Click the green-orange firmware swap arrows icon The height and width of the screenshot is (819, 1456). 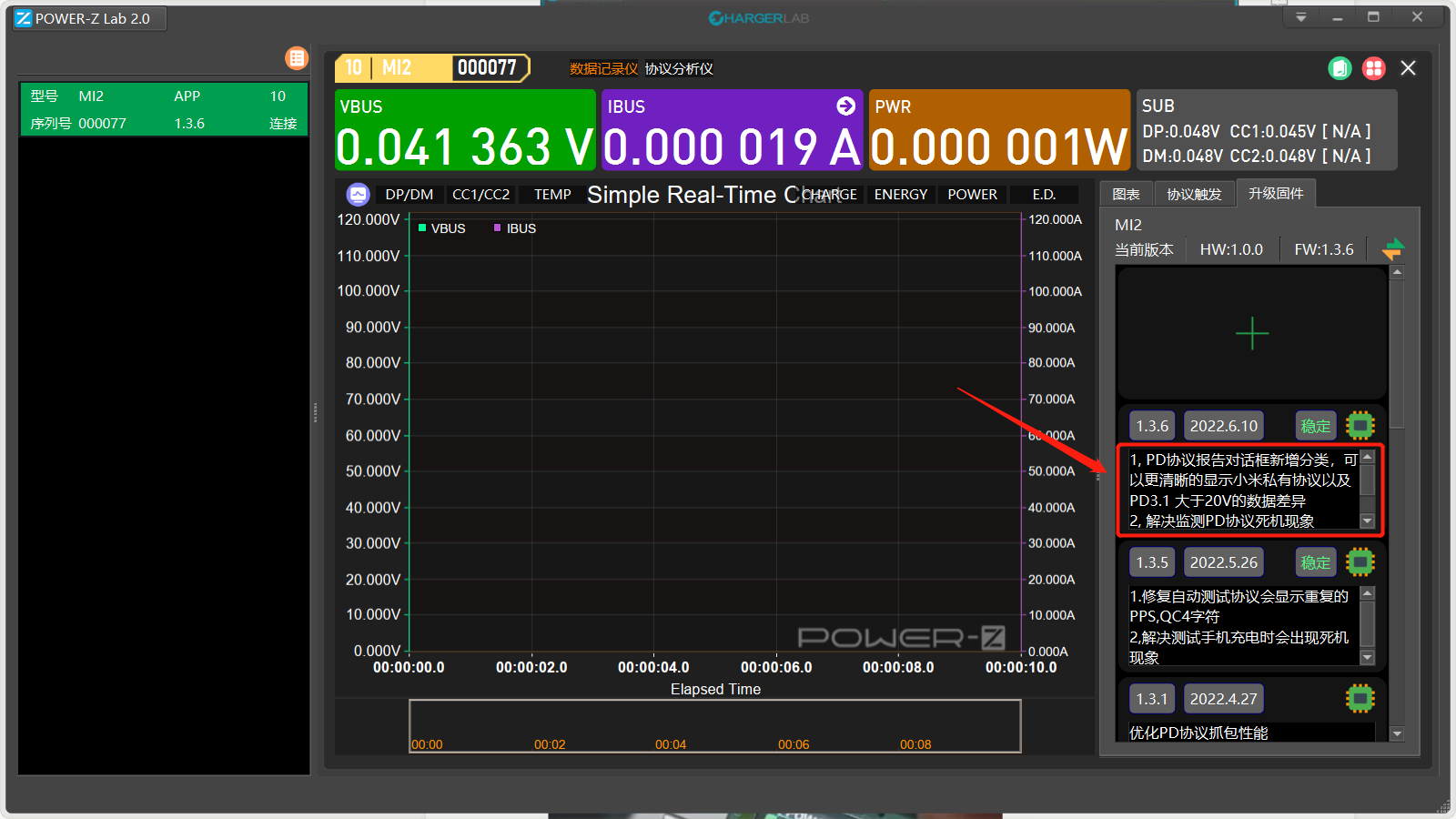point(1392,248)
